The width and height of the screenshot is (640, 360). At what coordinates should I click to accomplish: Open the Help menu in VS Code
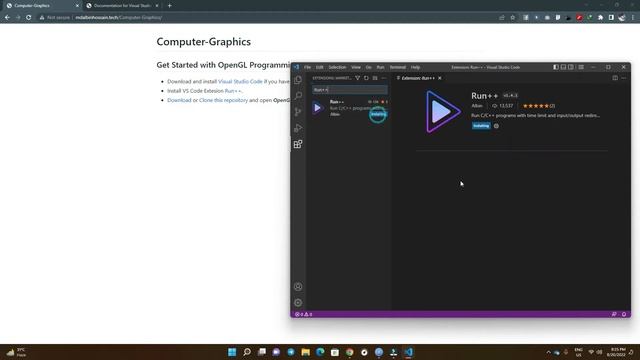tap(416, 67)
